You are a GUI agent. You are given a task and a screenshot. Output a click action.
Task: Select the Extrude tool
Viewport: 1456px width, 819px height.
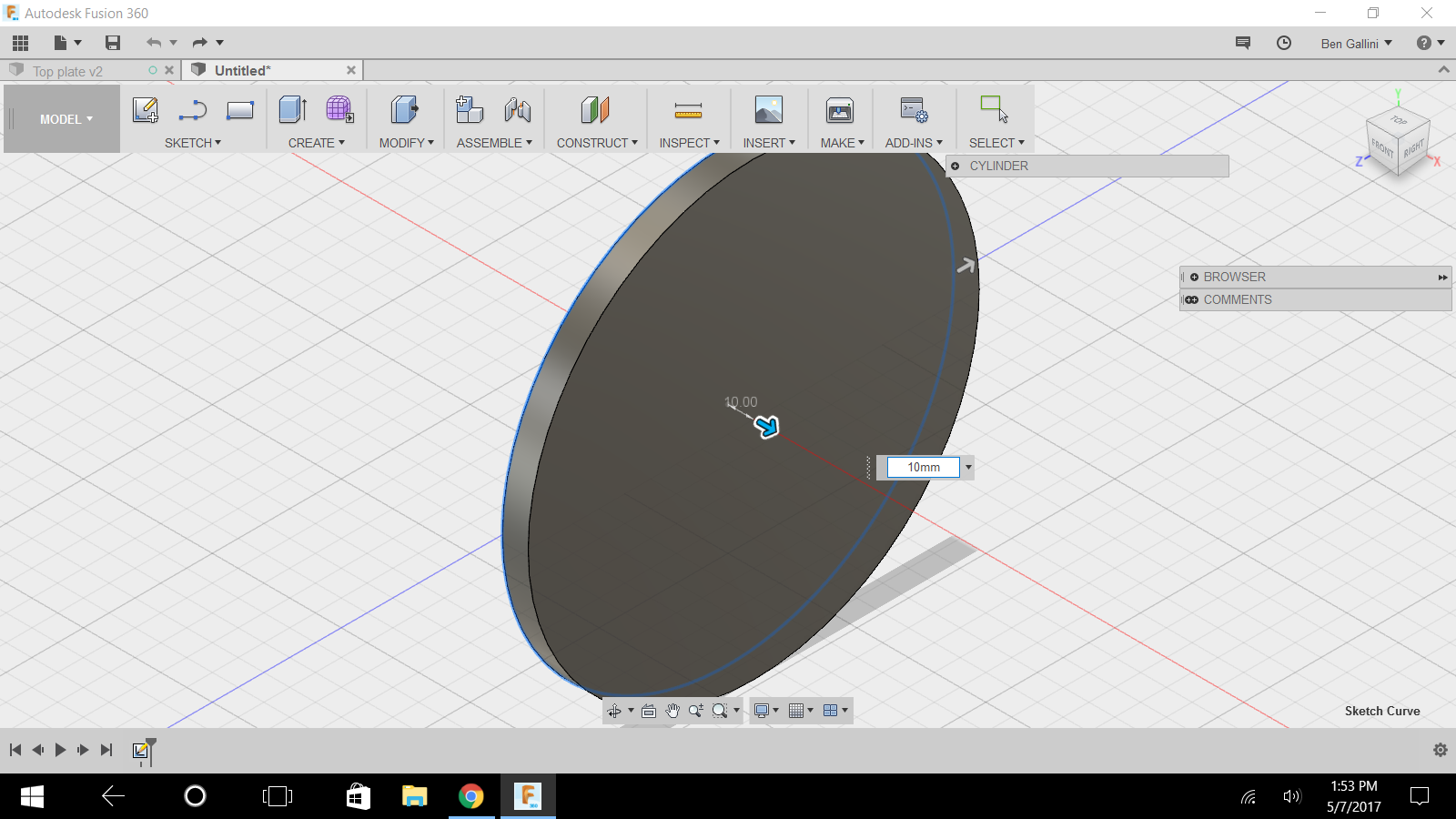tap(293, 110)
